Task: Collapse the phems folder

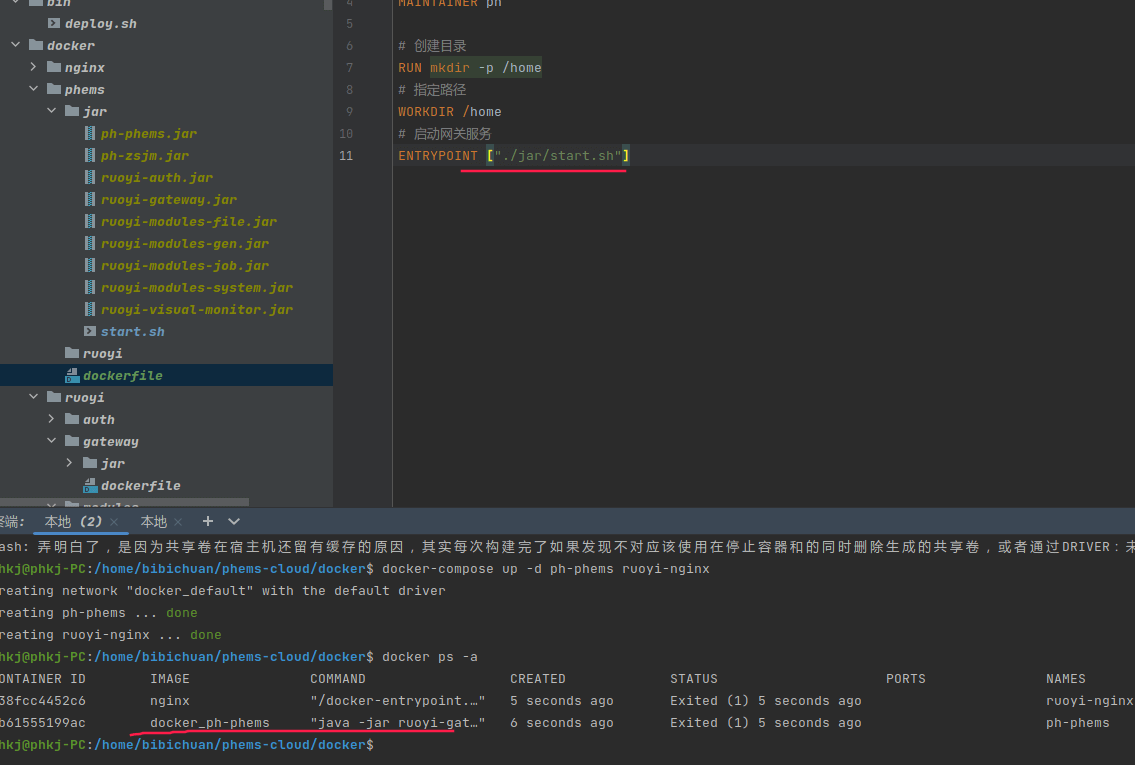Action: [x=33, y=89]
